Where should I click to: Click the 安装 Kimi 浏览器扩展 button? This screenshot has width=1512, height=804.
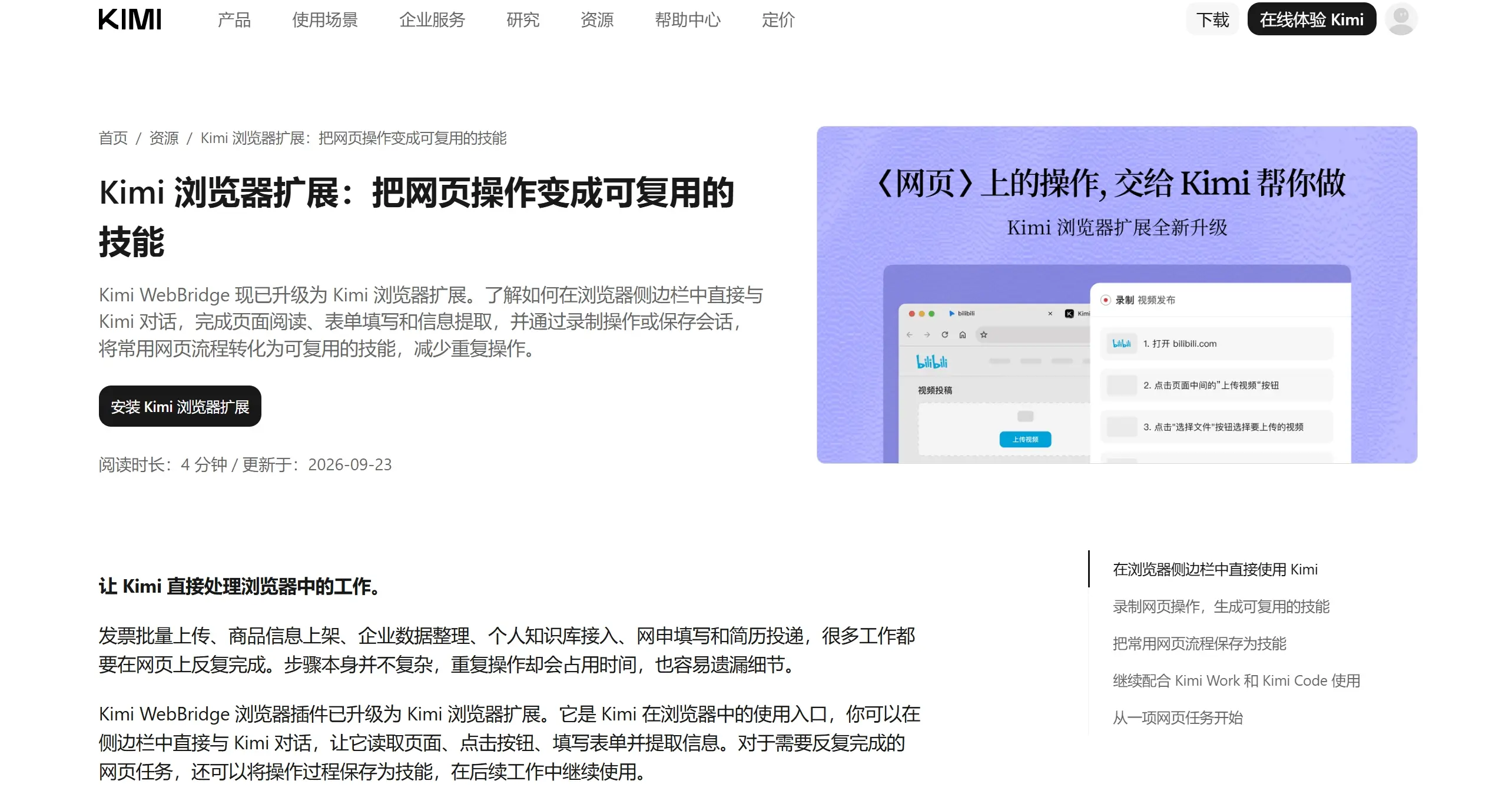click(180, 406)
